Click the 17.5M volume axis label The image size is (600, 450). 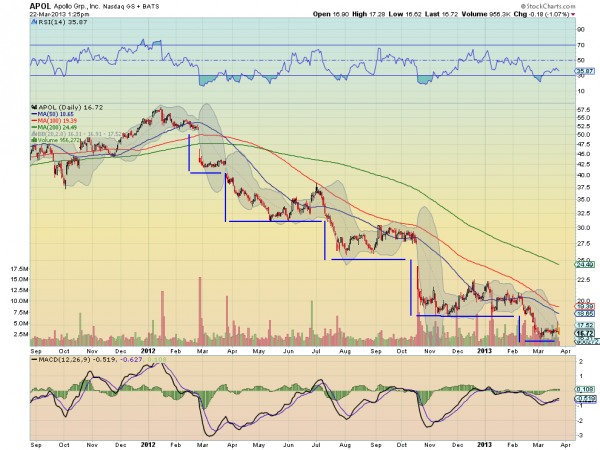pos(20,269)
